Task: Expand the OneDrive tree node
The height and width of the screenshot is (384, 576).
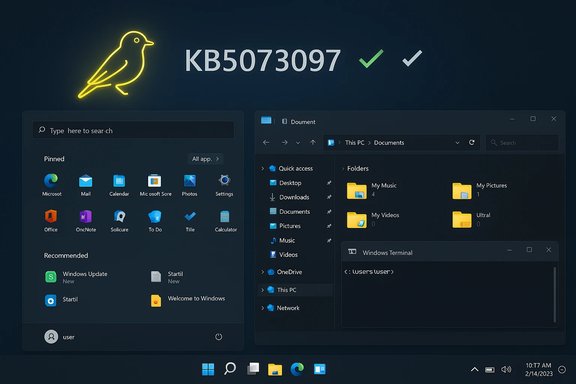Action: (x=262, y=272)
